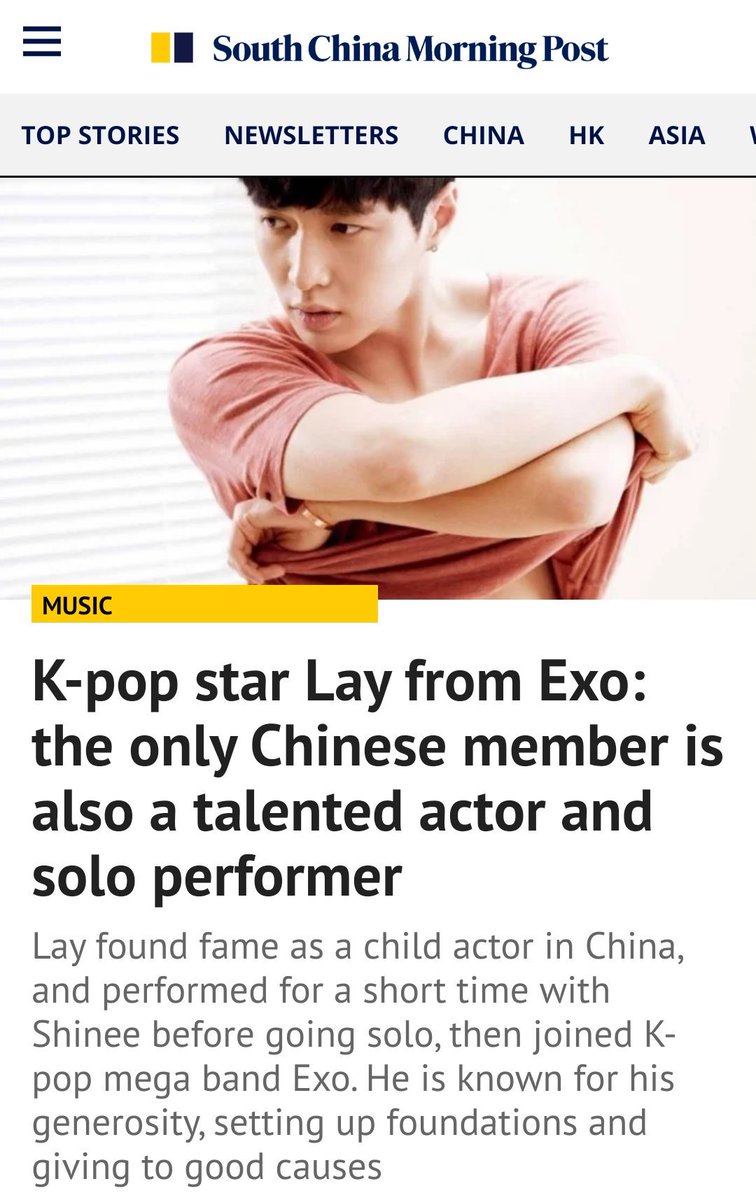The image size is (756, 1200).
Task: Open the HK section tab
Action: coord(587,135)
